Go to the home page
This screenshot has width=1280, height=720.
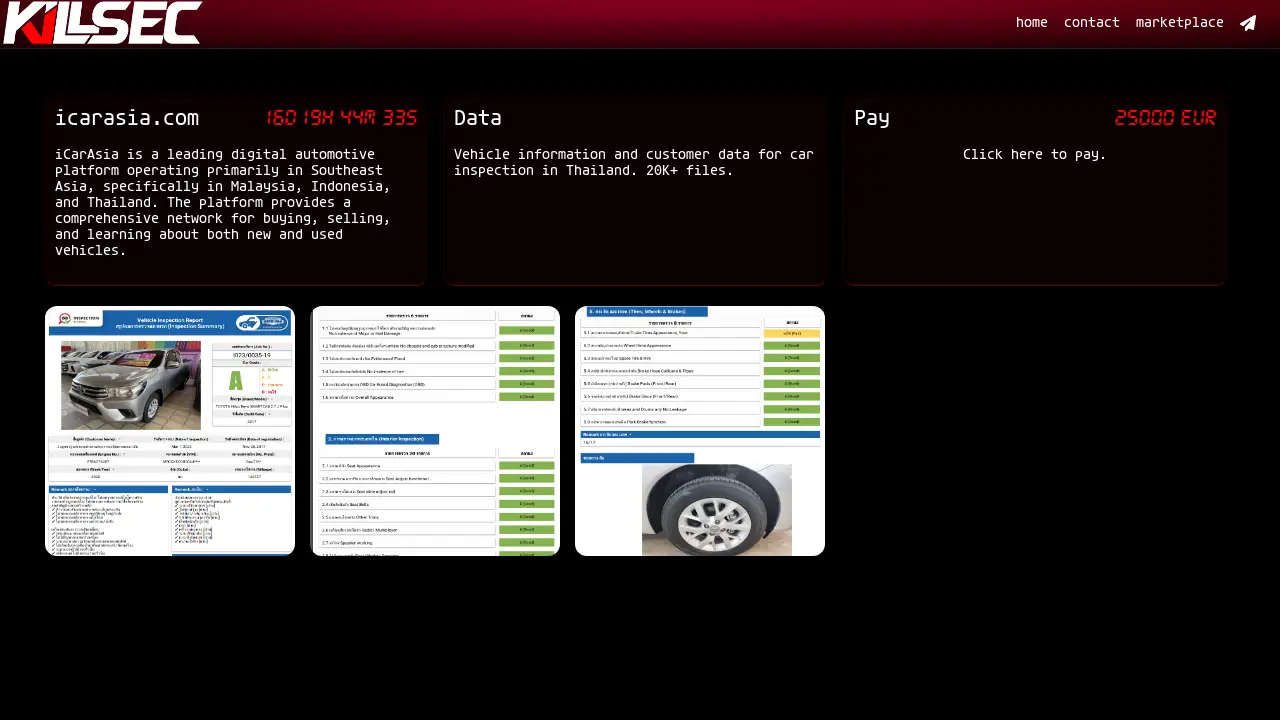coord(1031,23)
